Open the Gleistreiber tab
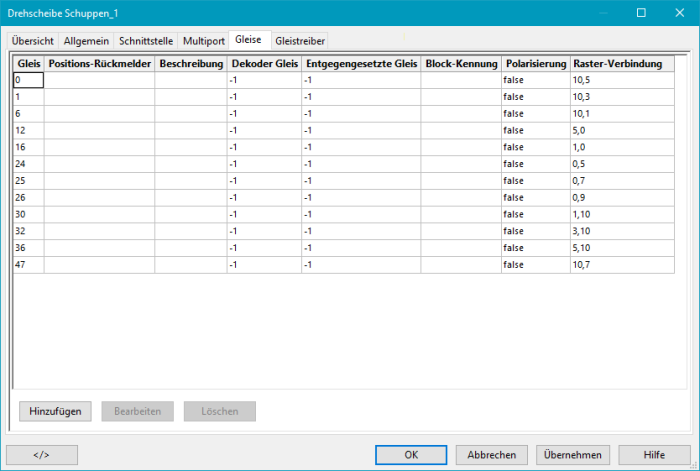Screen dimensions: 700x471 click(300, 41)
